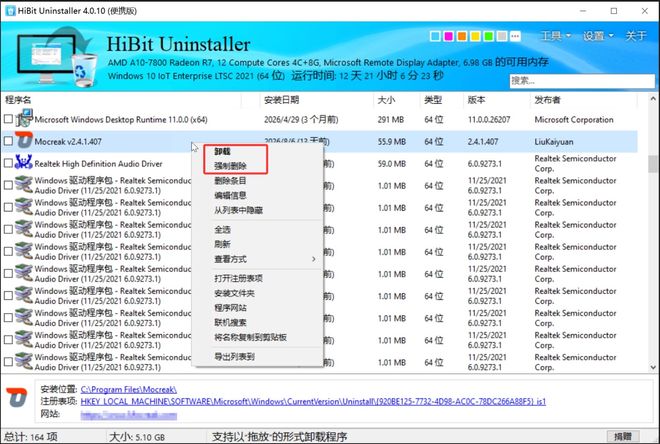The height and width of the screenshot is (444, 660).
Task: Open the 关于 menu
Action: coord(636,36)
